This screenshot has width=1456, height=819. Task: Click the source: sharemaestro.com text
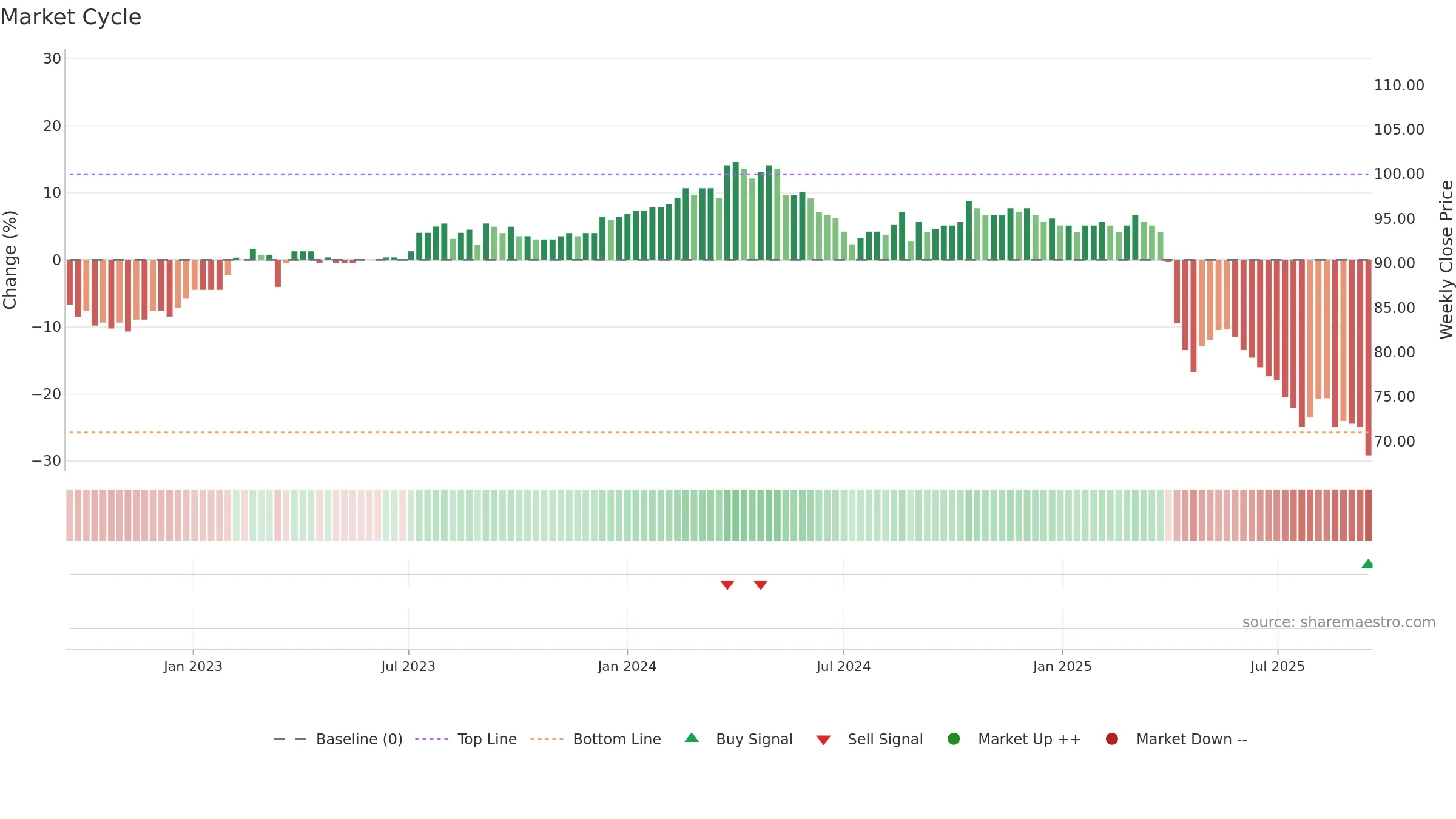point(1339,622)
